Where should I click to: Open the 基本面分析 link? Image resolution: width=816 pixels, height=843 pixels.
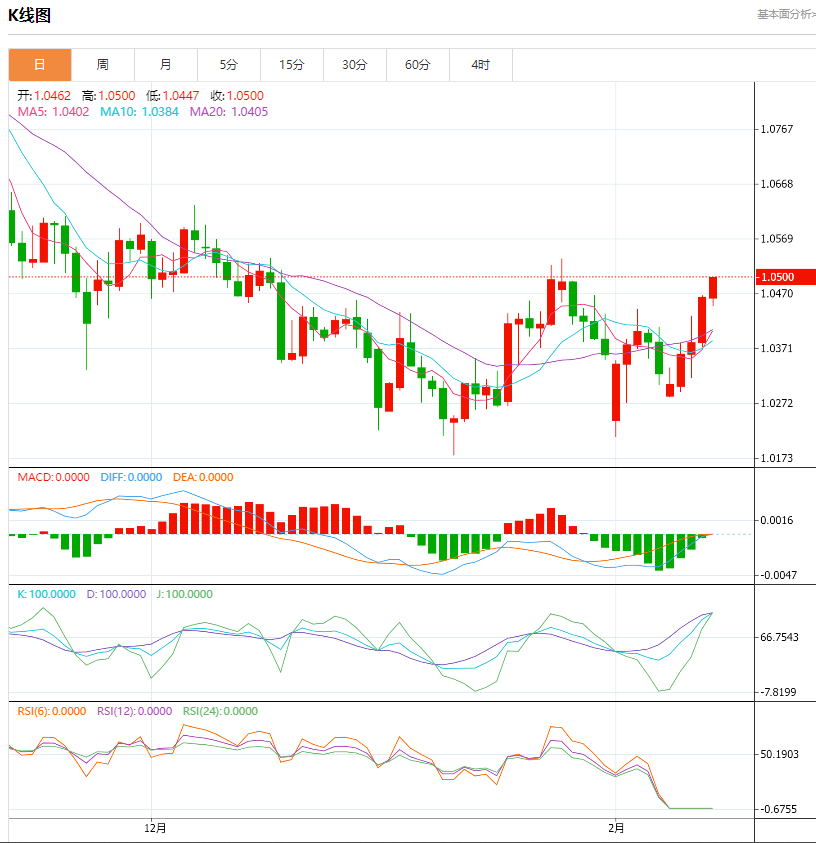[x=786, y=15]
